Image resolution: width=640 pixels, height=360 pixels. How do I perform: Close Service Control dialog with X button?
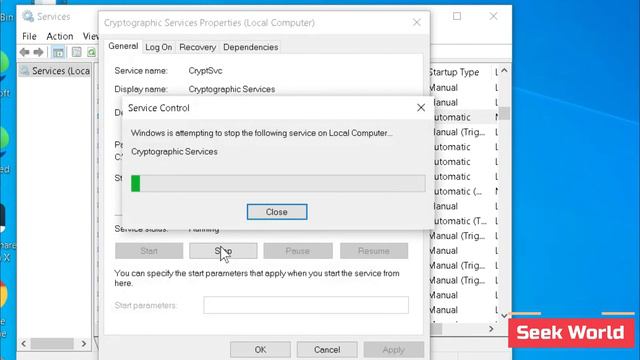(421, 108)
